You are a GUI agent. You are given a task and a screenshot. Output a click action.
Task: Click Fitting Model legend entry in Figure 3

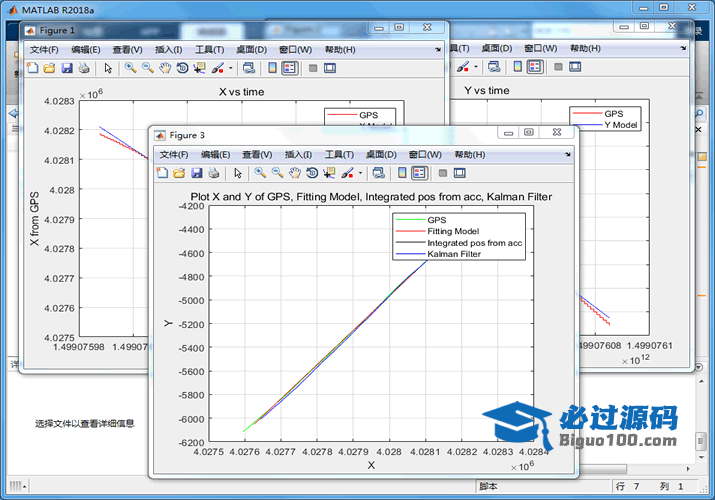[x=453, y=231]
